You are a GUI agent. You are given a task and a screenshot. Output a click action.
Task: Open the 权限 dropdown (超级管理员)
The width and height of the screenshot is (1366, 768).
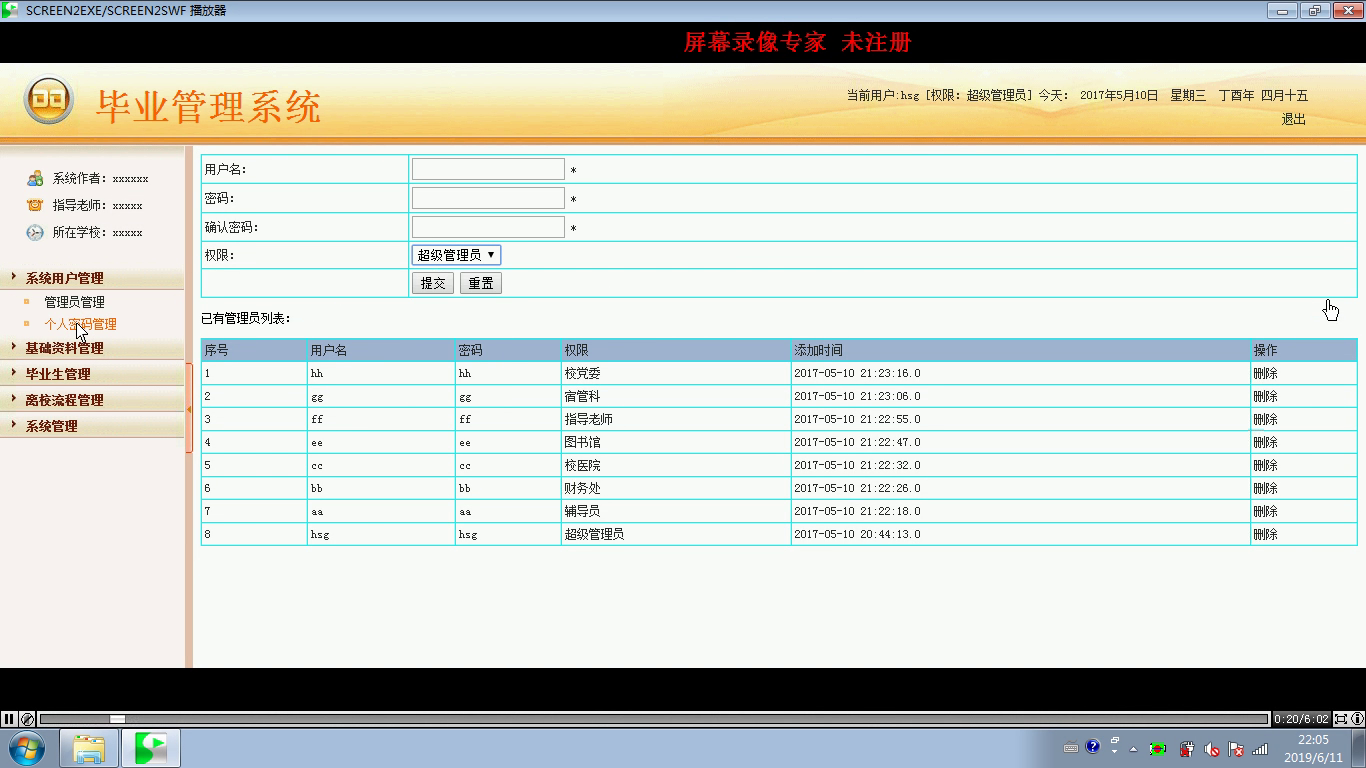pos(456,255)
